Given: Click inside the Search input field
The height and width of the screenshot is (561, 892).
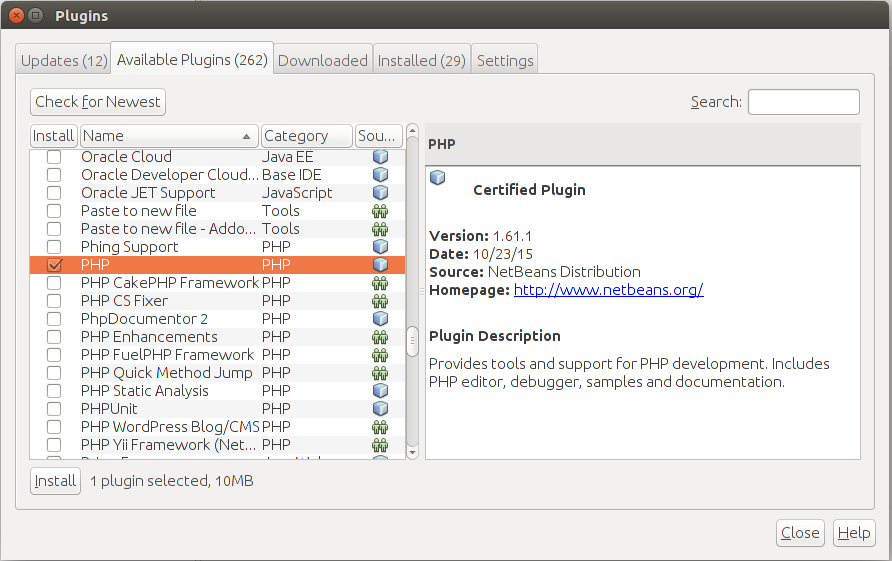Looking at the screenshot, I should tap(803, 102).
